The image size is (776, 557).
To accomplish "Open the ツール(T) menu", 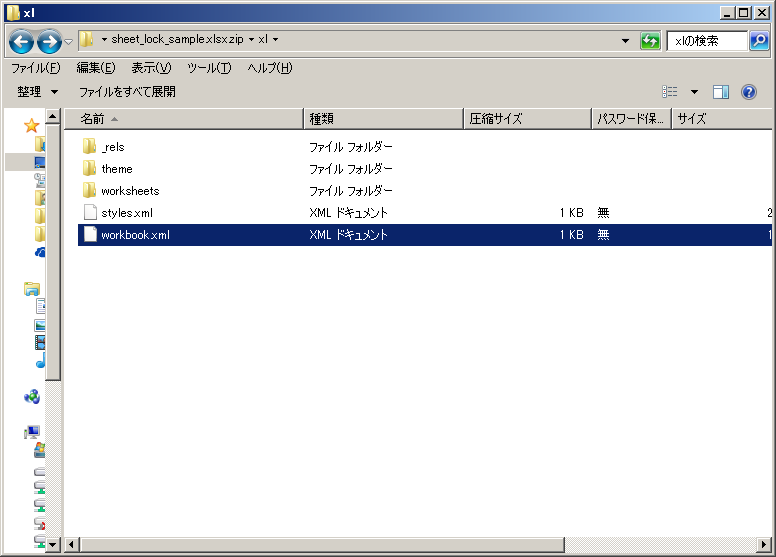I will 209,68.
